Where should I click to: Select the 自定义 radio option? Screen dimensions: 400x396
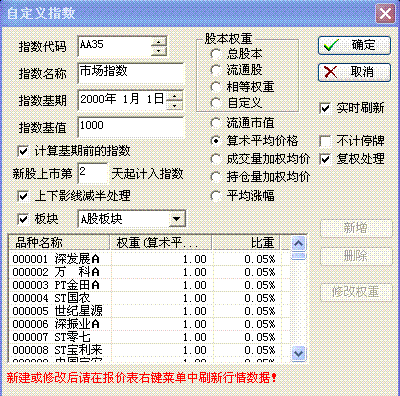[x=237, y=103]
